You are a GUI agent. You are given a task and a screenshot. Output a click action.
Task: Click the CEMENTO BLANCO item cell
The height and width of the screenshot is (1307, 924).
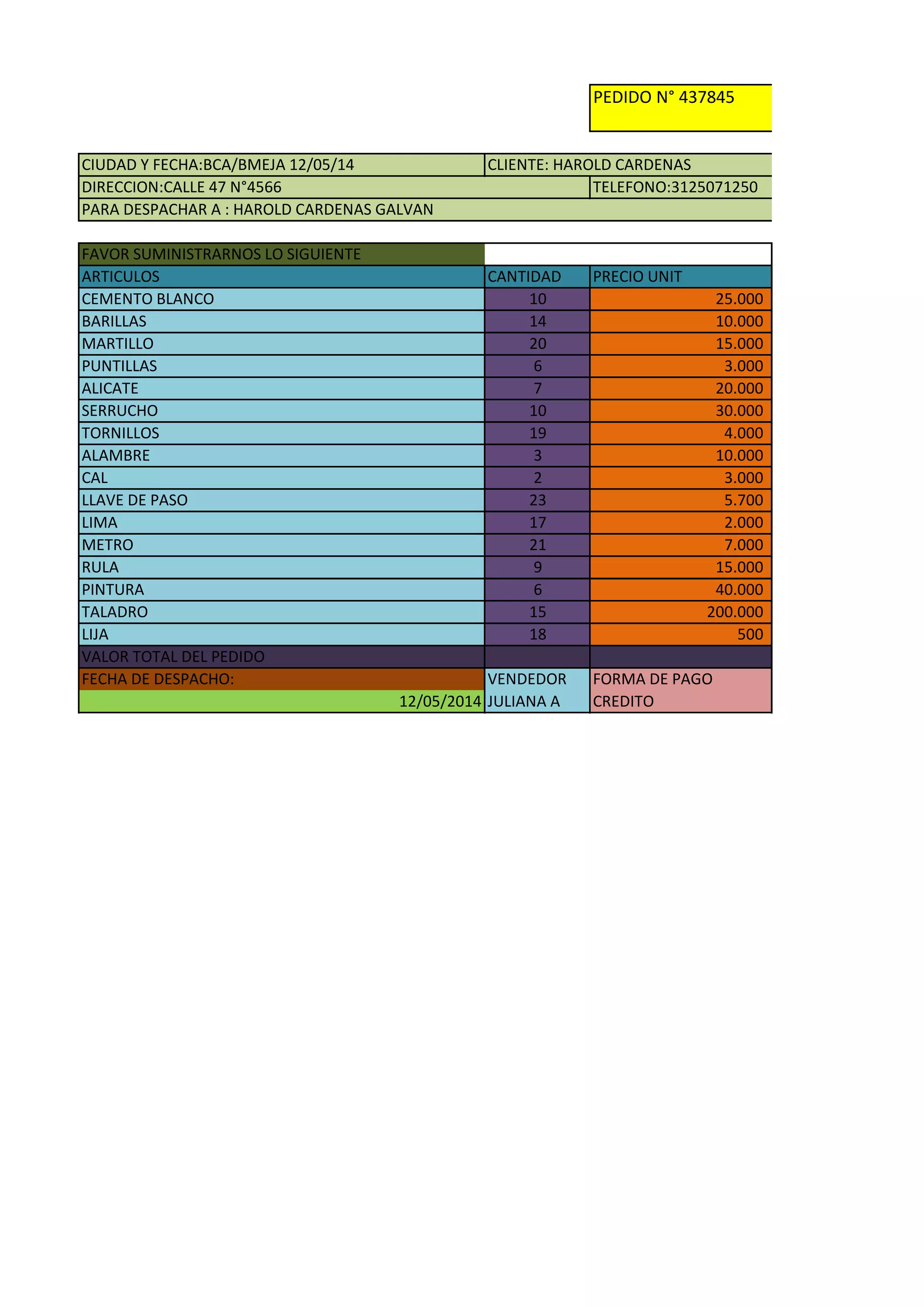pyautogui.click(x=281, y=299)
